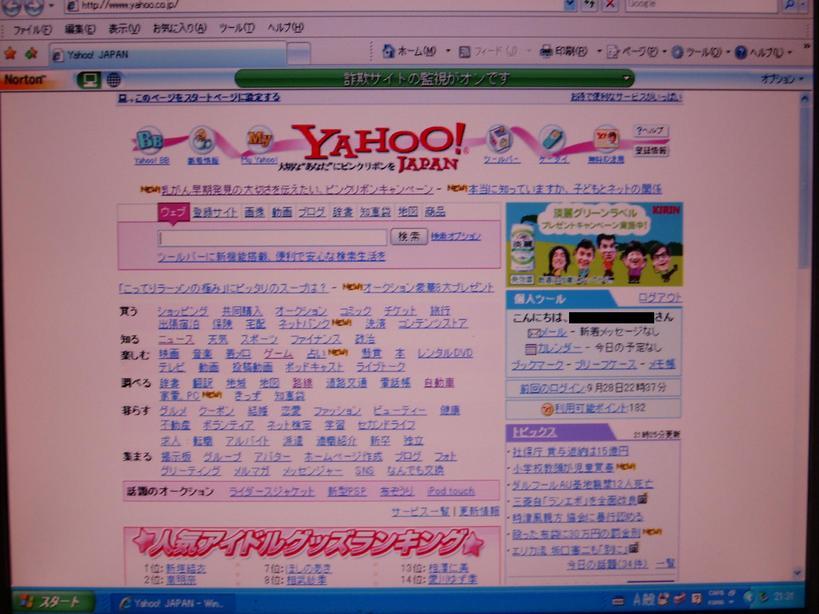Open the Favorites Center star icon
The width and height of the screenshot is (819, 614).
click(x=10, y=53)
